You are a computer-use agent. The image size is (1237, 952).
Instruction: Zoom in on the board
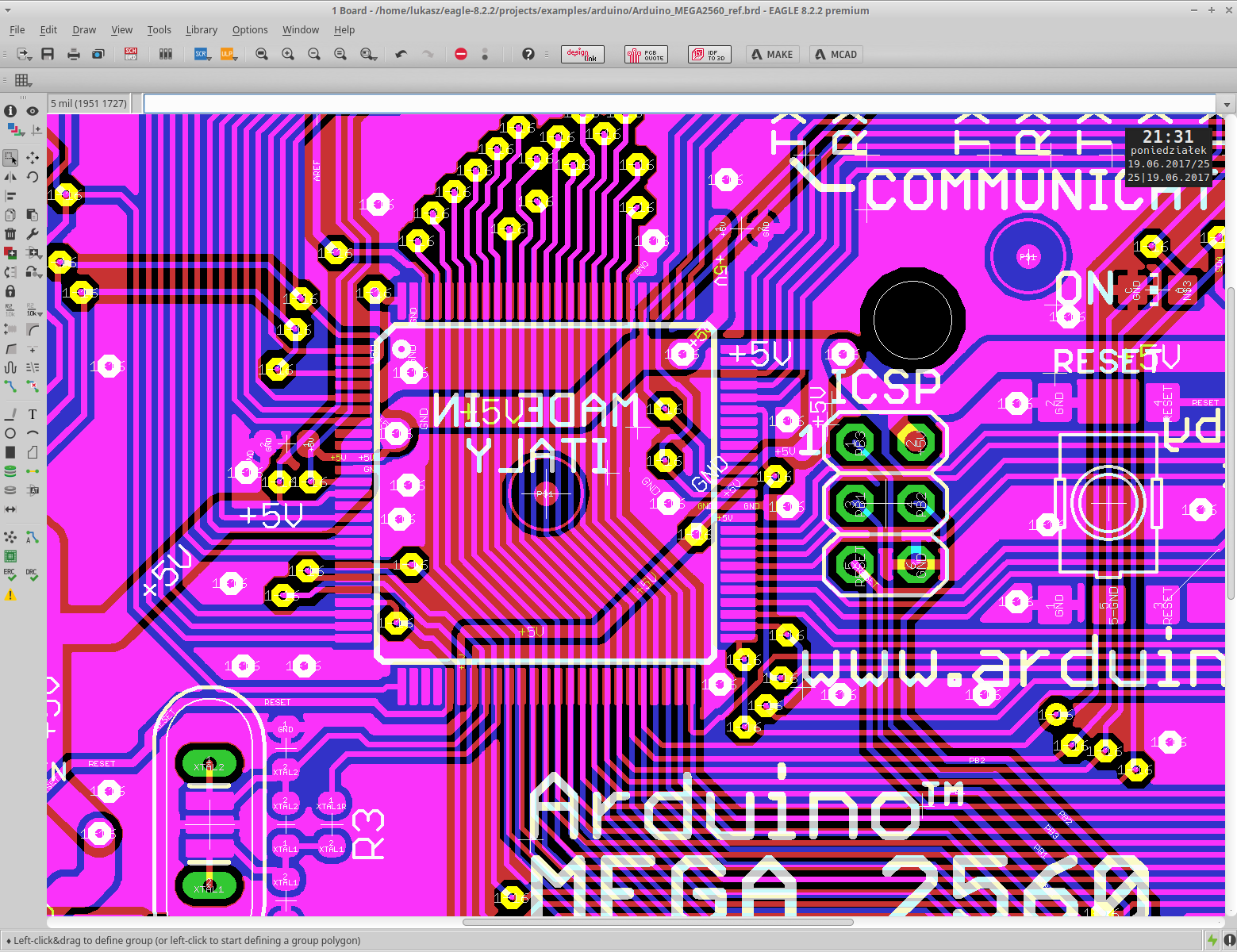[x=288, y=54]
